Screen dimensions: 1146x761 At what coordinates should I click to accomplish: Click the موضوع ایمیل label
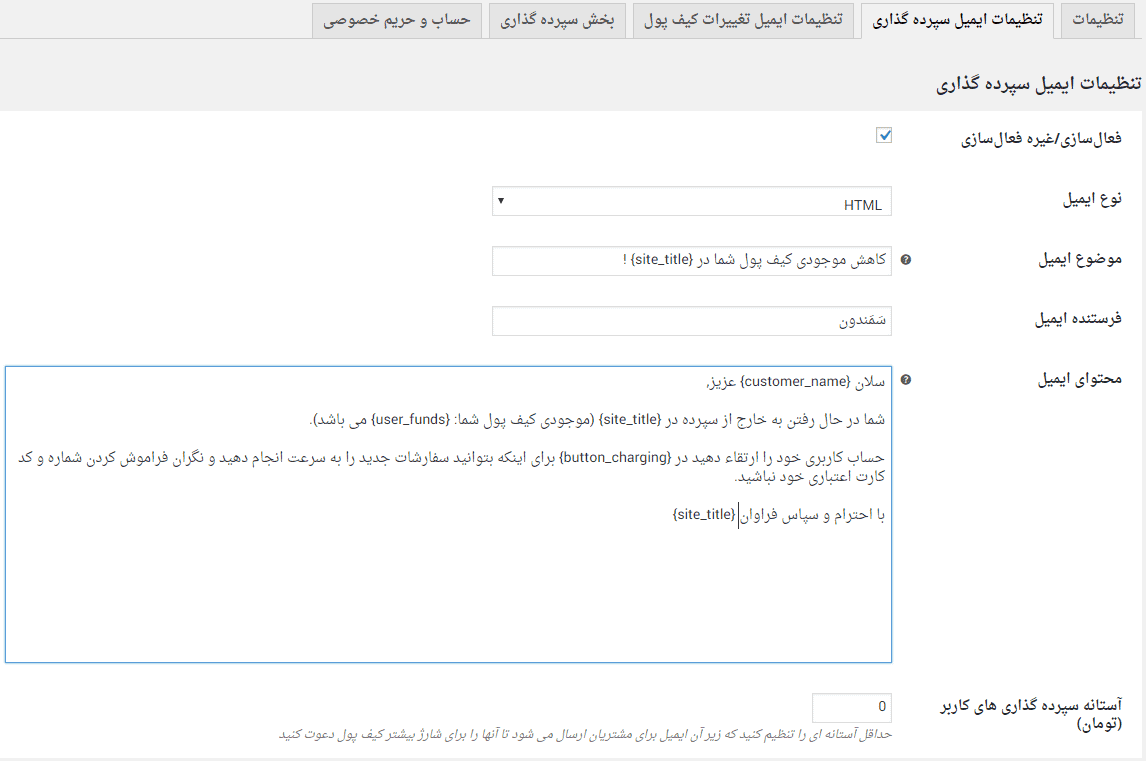point(1079,259)
